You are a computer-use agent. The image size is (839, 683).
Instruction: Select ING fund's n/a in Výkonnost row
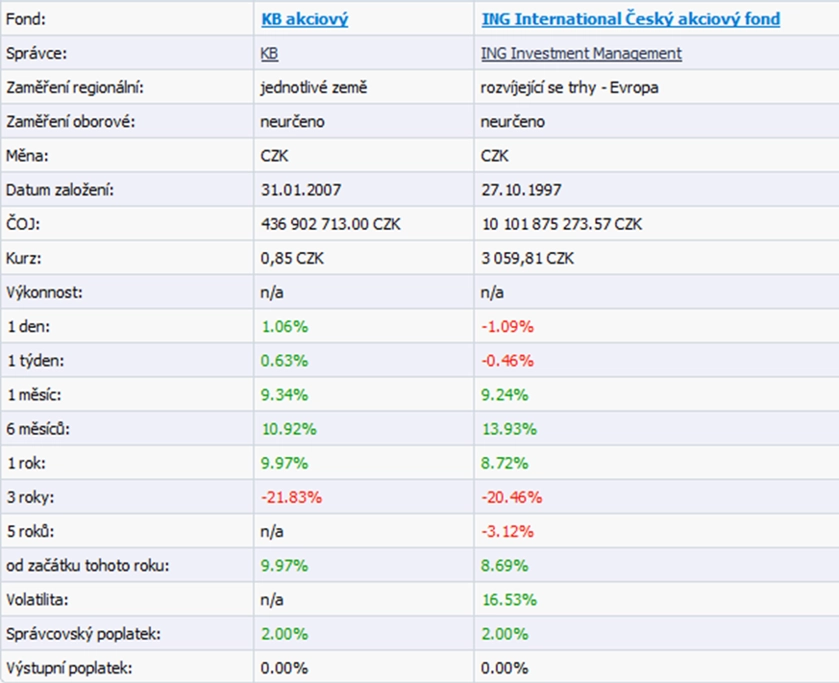492,293
